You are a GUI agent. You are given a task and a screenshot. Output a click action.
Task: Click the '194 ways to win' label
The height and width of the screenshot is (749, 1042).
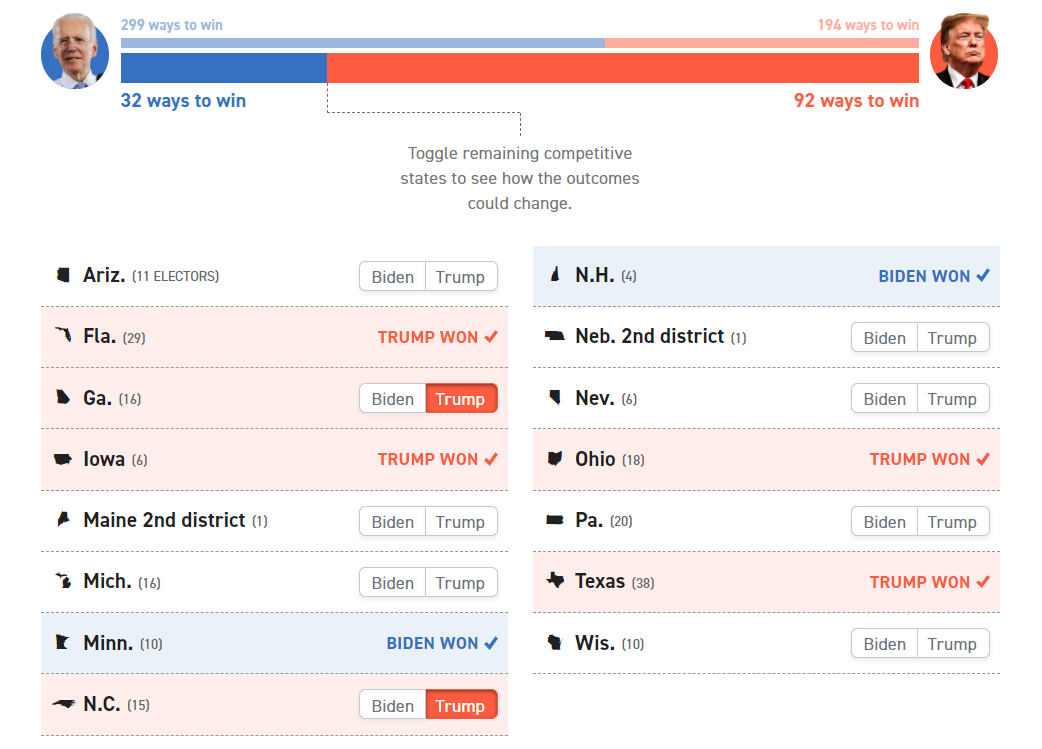[x=869, y=25]
